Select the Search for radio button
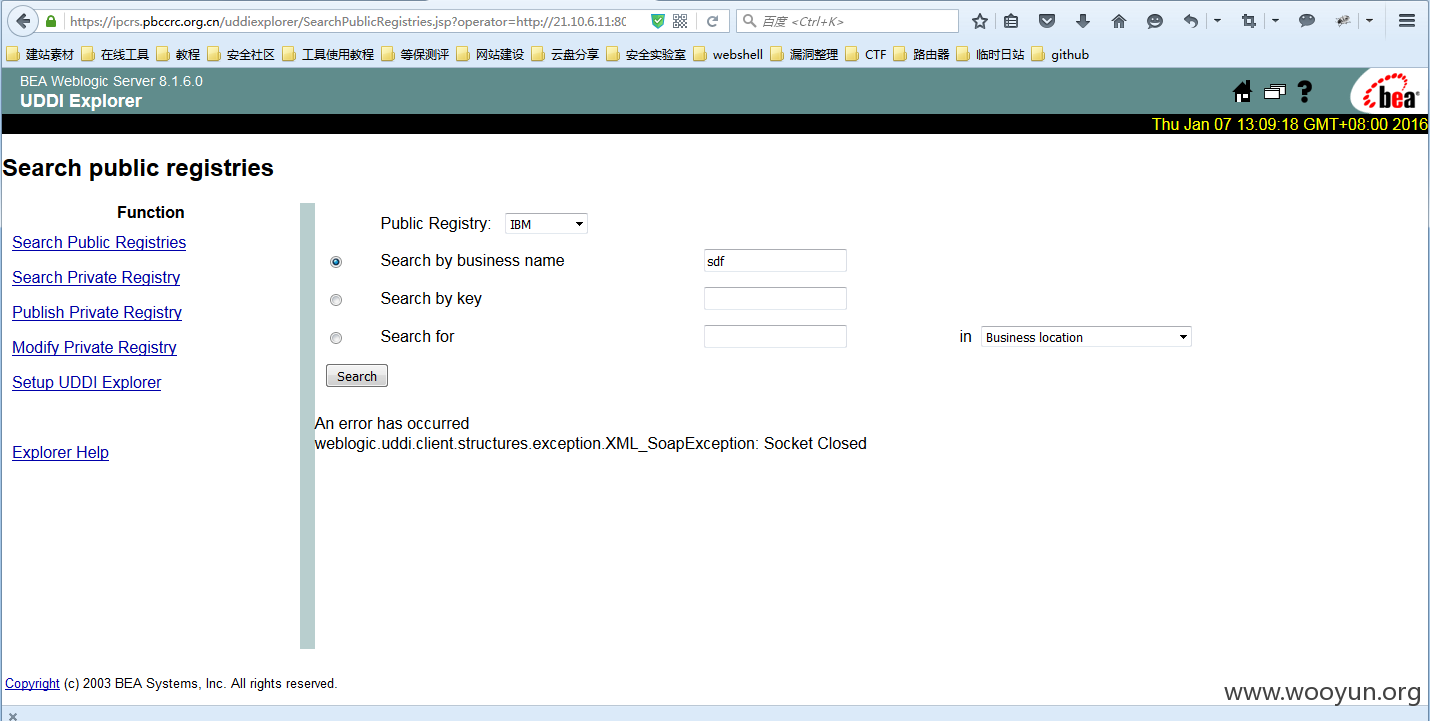 [x=336, y=338]
